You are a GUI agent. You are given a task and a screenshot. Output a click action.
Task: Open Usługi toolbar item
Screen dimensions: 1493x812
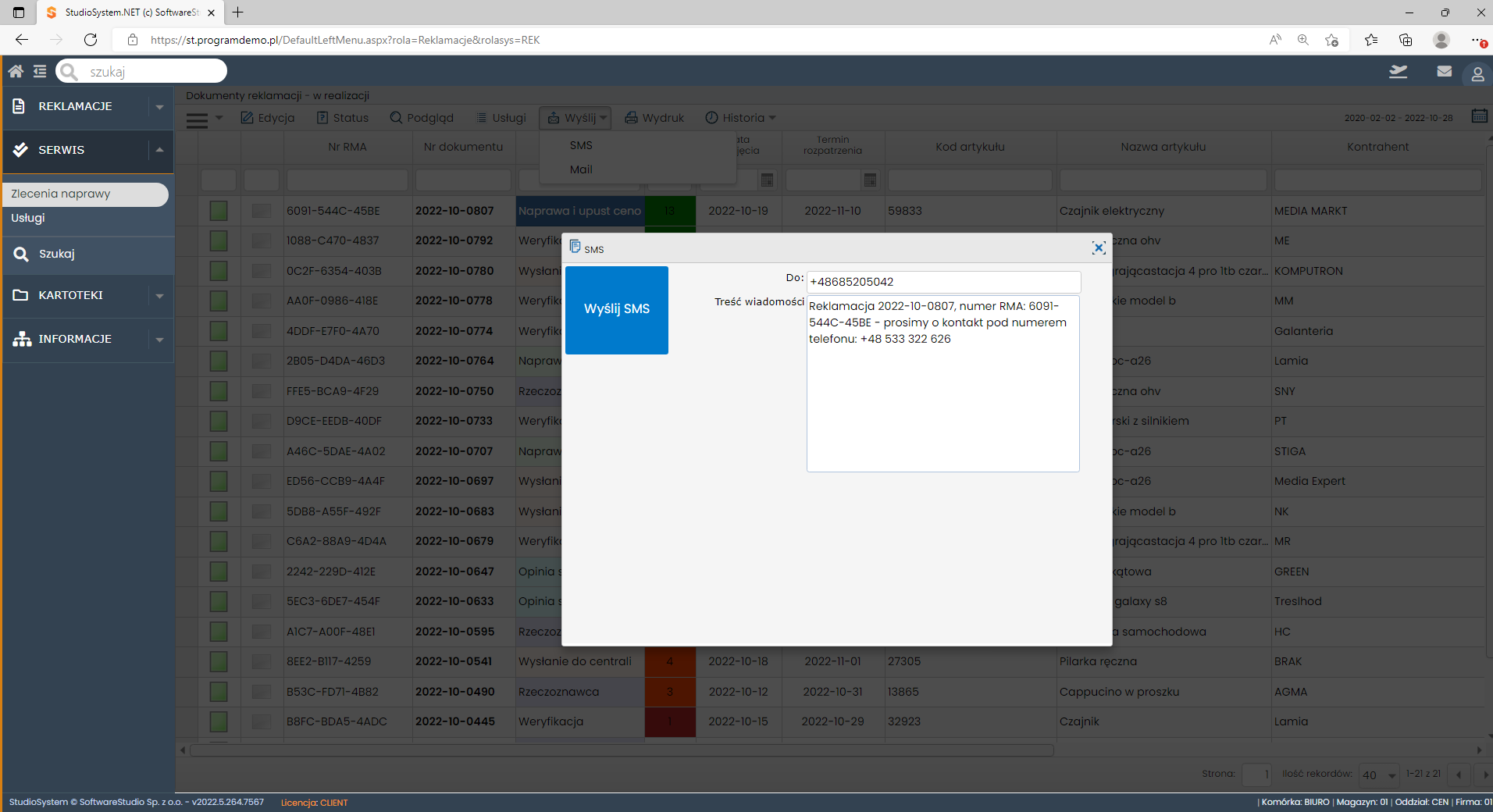pyautogui.click(x=501, y=118)
